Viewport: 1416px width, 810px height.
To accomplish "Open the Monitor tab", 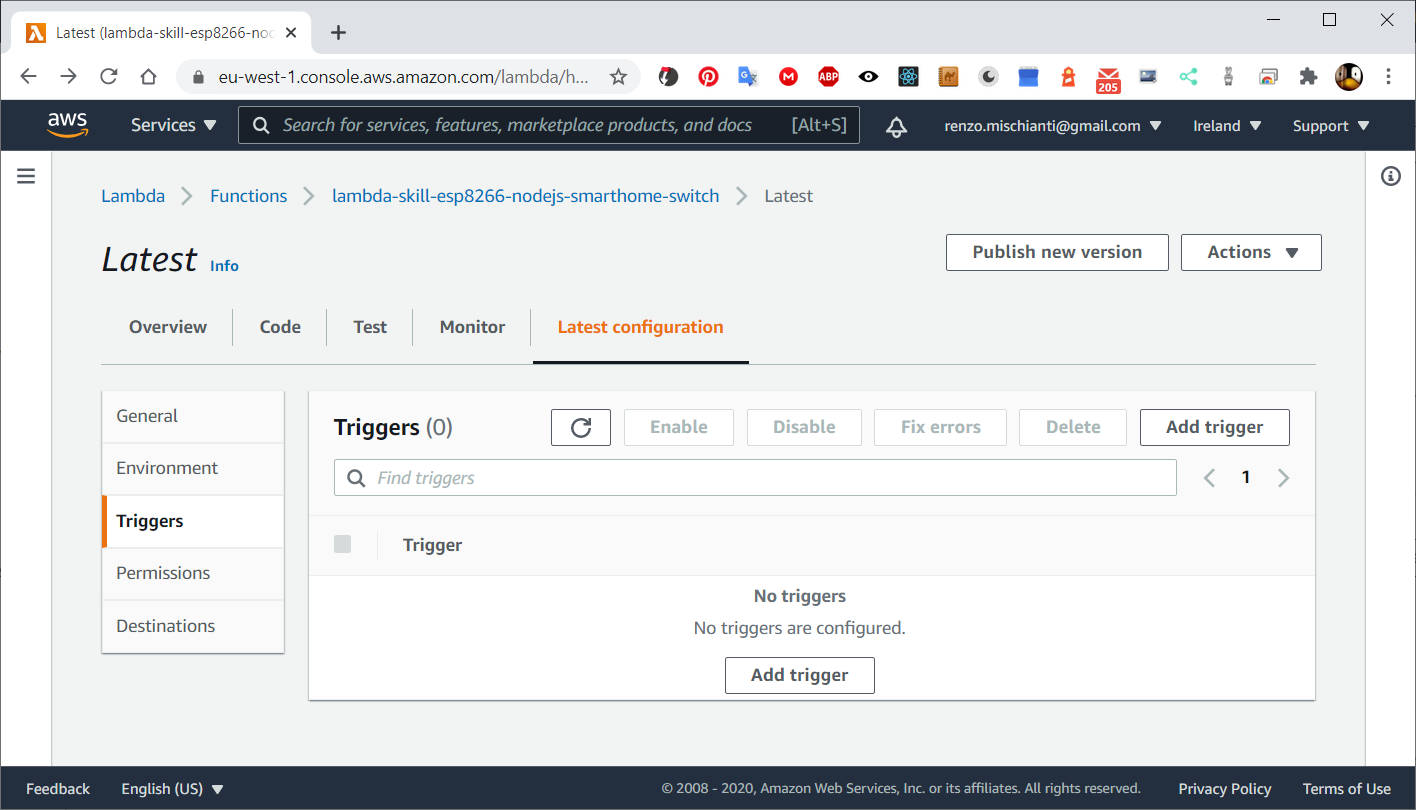I will tap(471, 326).
